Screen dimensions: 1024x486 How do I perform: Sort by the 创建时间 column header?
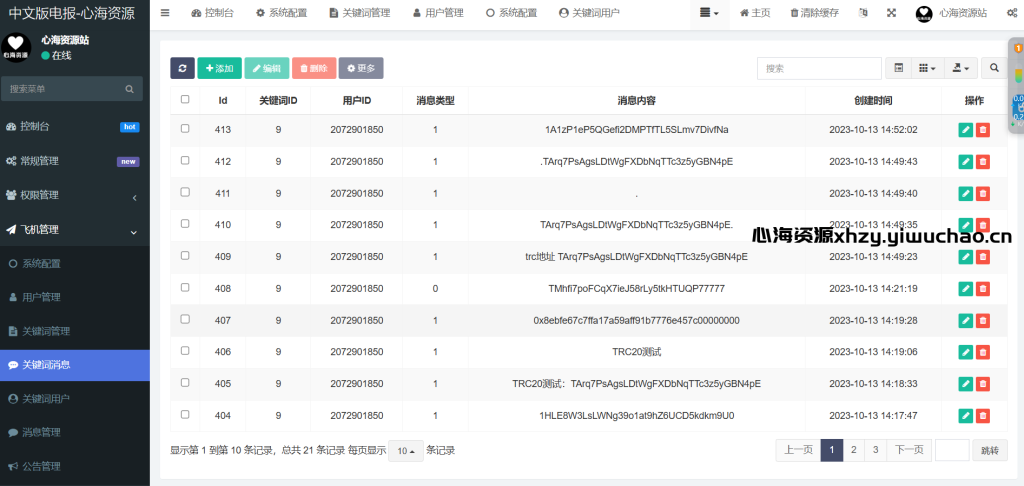873,101
